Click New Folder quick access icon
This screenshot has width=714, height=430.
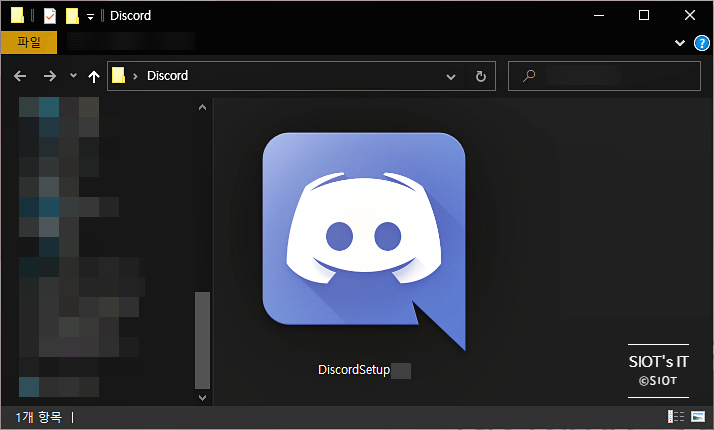(x=72, y=16)
